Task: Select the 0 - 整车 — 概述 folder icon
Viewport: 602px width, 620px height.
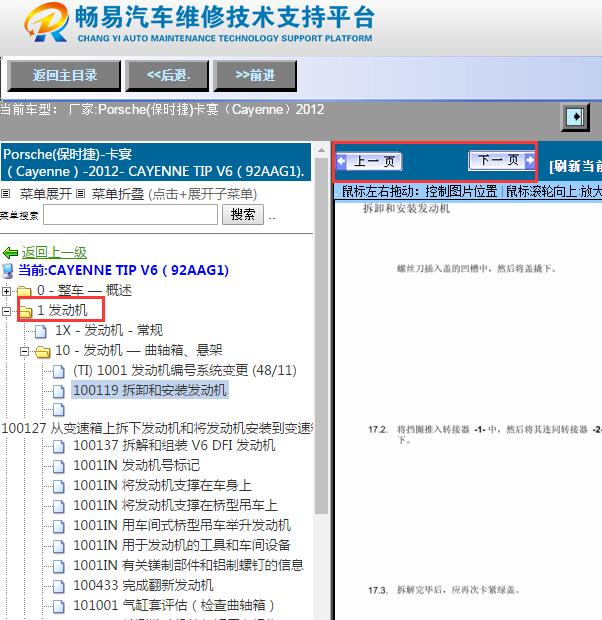Action: coord(25,291)
